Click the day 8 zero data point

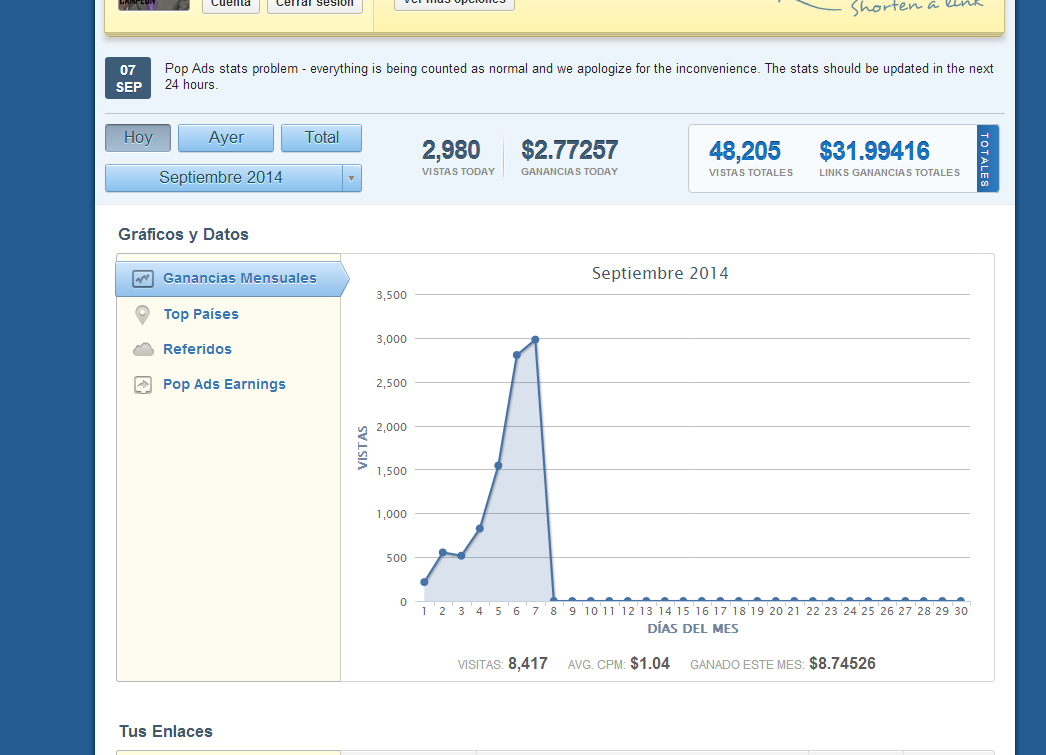coord(554,601)
